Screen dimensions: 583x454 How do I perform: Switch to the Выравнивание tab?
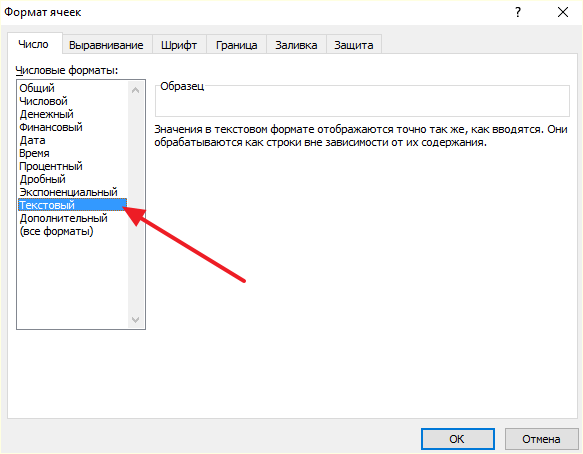click(x=106, y=45)
